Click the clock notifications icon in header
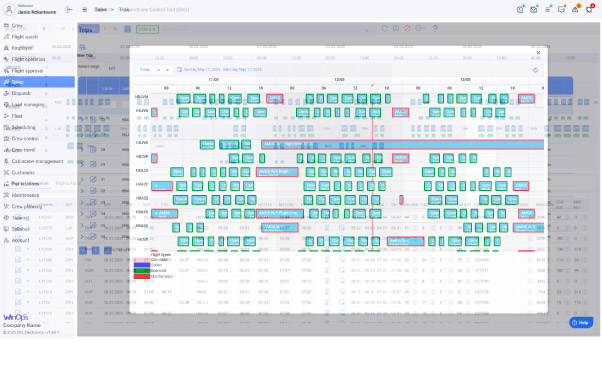 click(520, 10)
